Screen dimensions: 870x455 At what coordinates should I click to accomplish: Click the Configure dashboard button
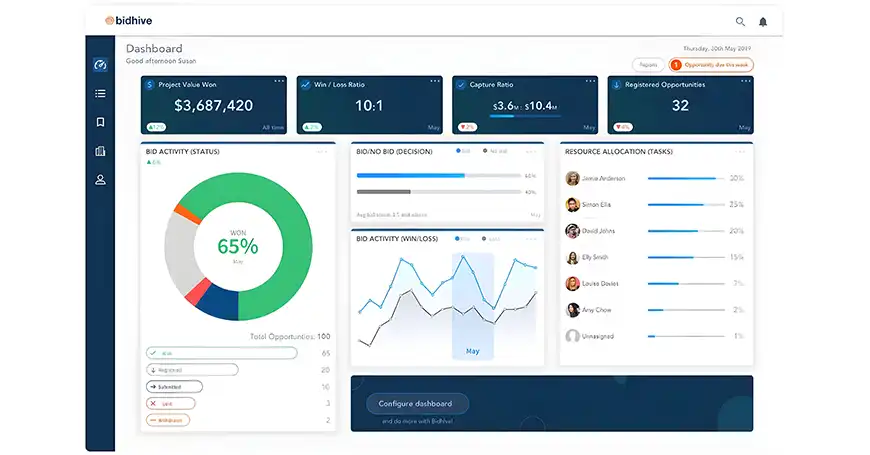pos(417,404)
